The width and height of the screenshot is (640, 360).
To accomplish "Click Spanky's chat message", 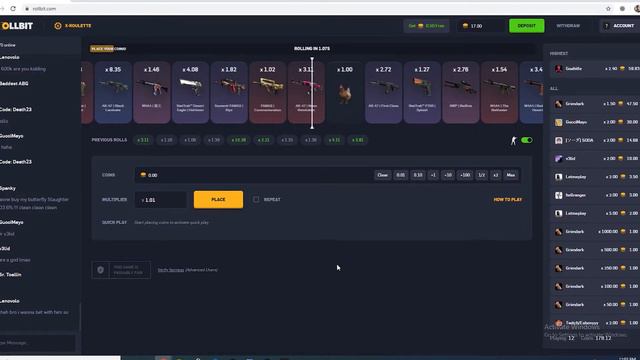I will tap(34, 203).
